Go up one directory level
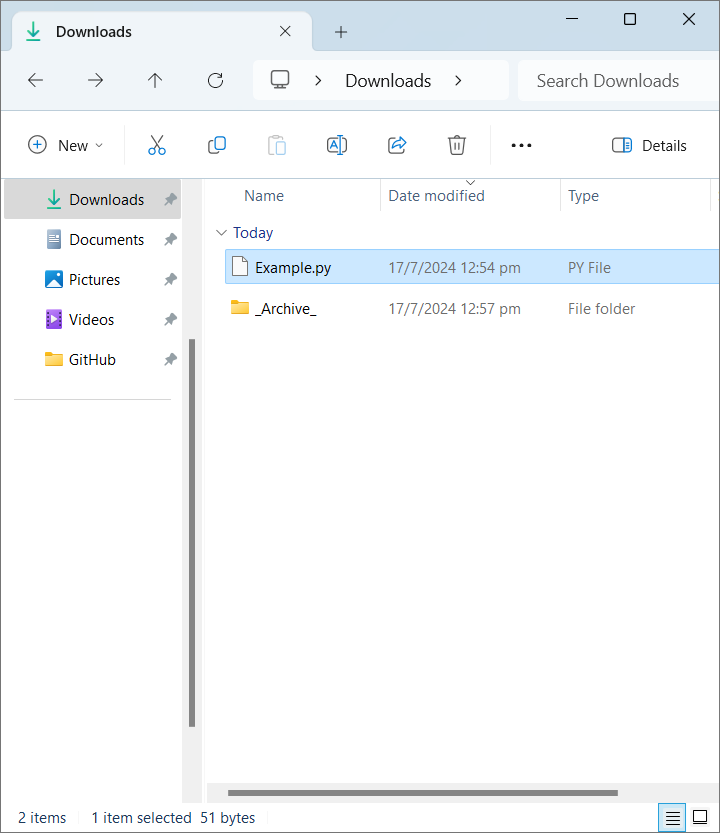Screen dimensions: 720x833 point(155,81)
